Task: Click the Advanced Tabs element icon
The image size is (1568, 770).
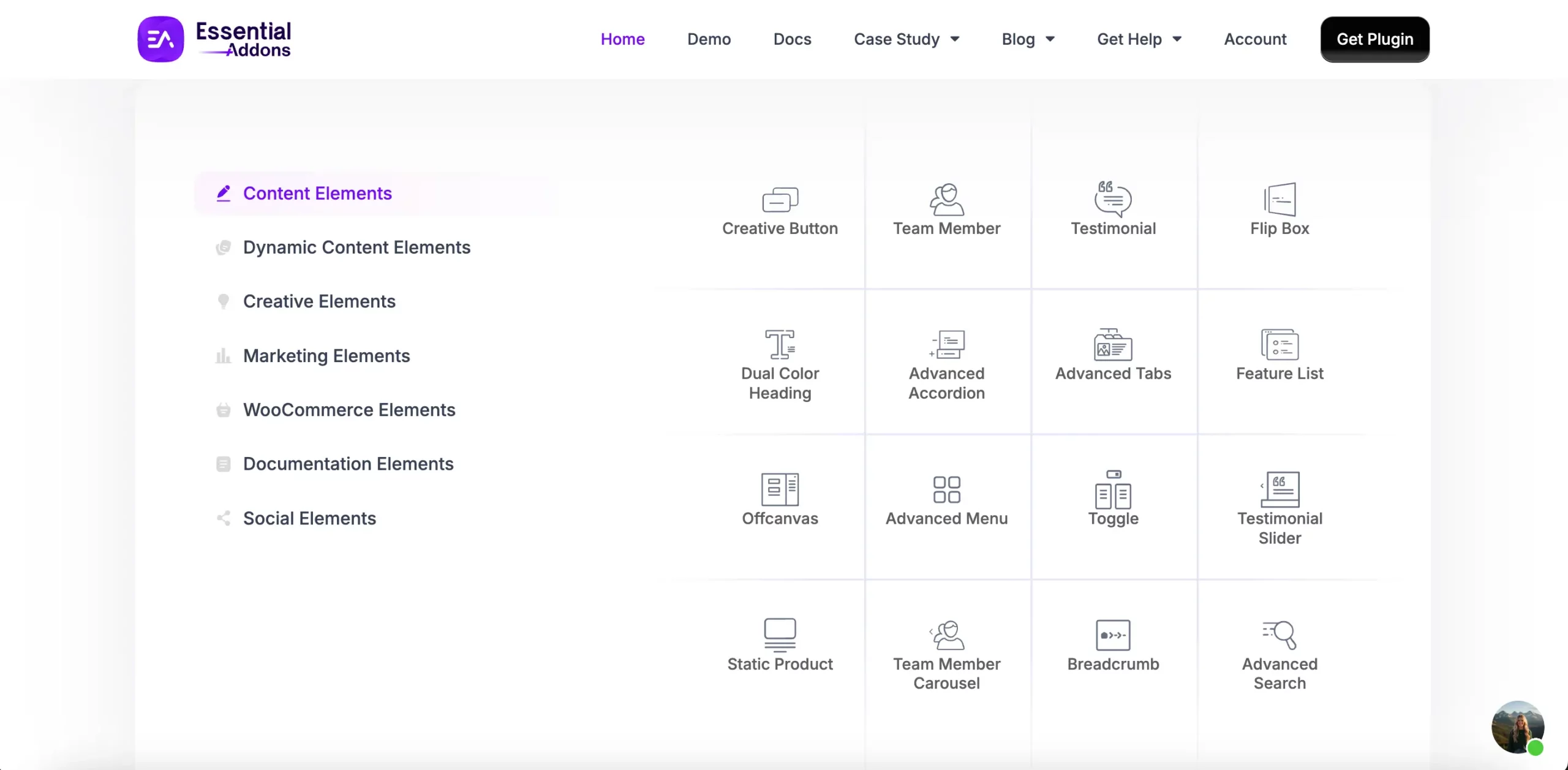Action: (x=1113, y=344)
